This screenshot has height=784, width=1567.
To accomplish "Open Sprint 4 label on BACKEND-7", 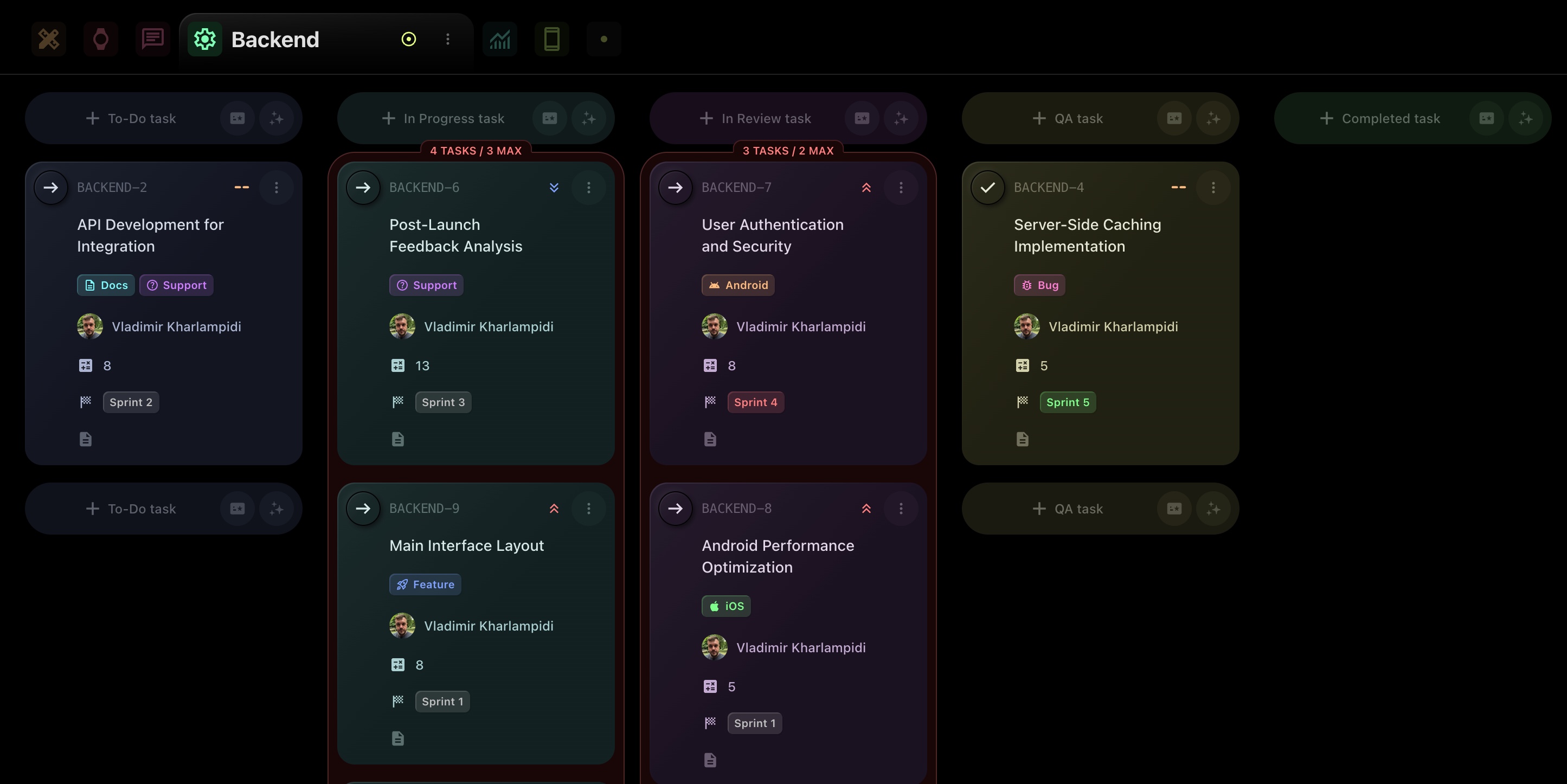I will coord(755,402).
